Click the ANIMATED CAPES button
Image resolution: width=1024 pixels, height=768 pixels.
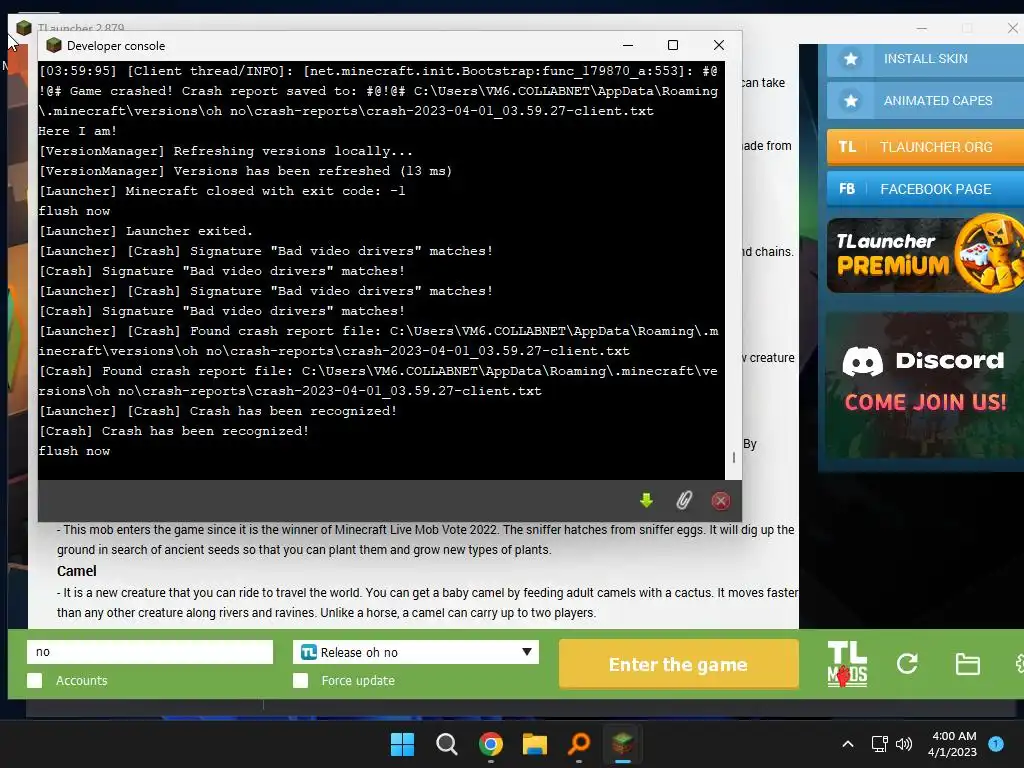925,101
